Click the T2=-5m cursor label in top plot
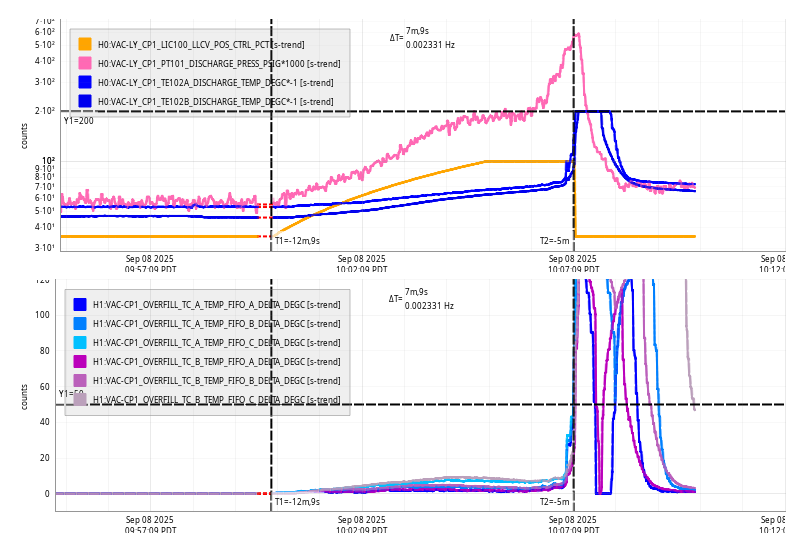 coord(554,240)
